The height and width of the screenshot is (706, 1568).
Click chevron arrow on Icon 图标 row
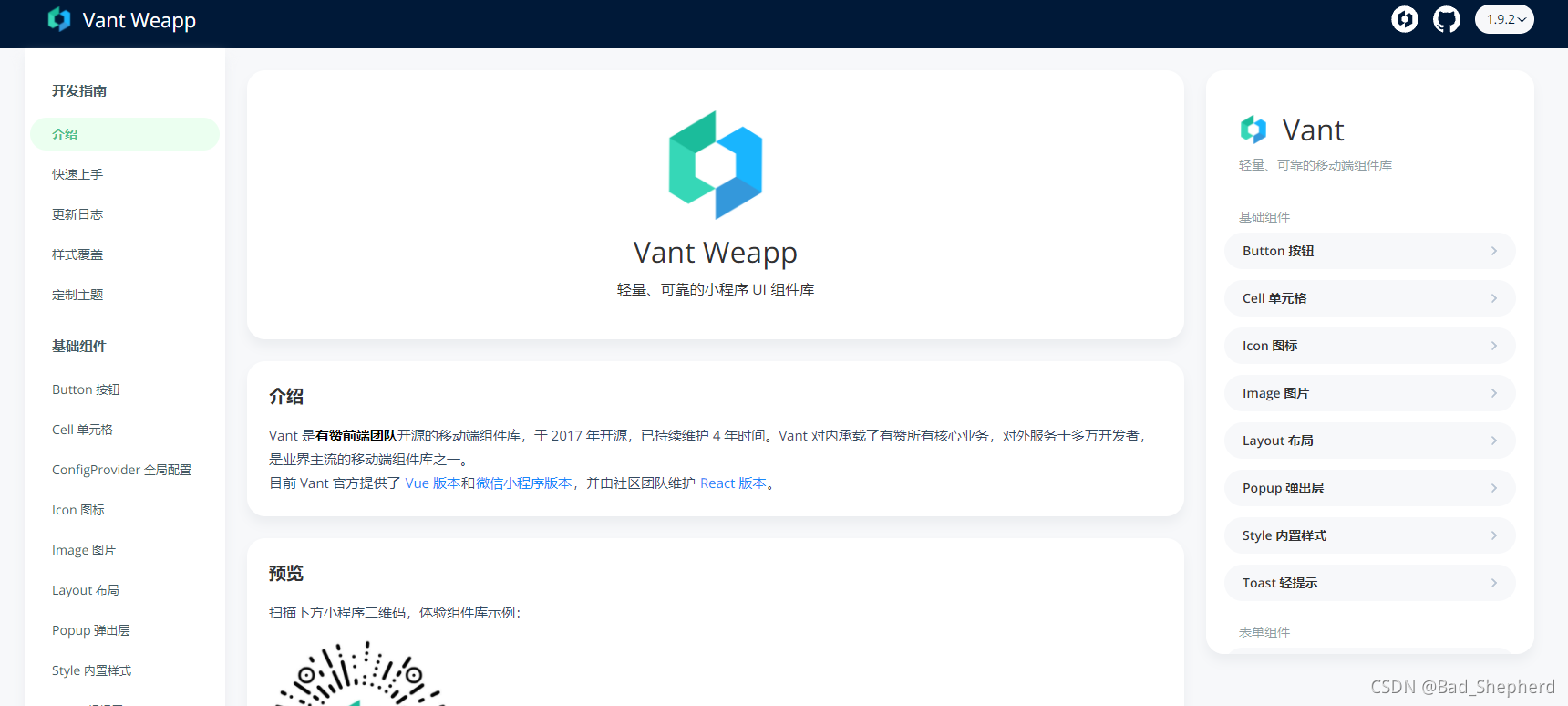(x=1493, y=346)
